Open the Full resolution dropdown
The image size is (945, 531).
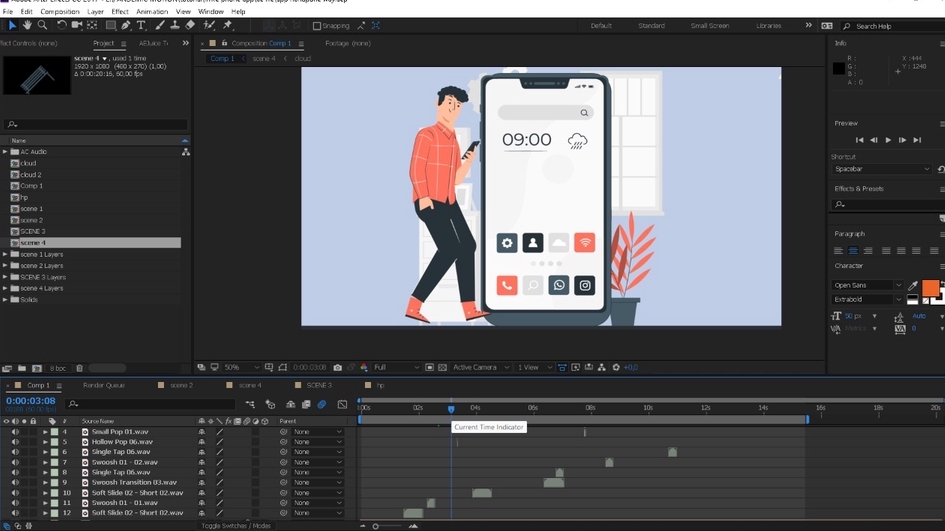point(396,367)
